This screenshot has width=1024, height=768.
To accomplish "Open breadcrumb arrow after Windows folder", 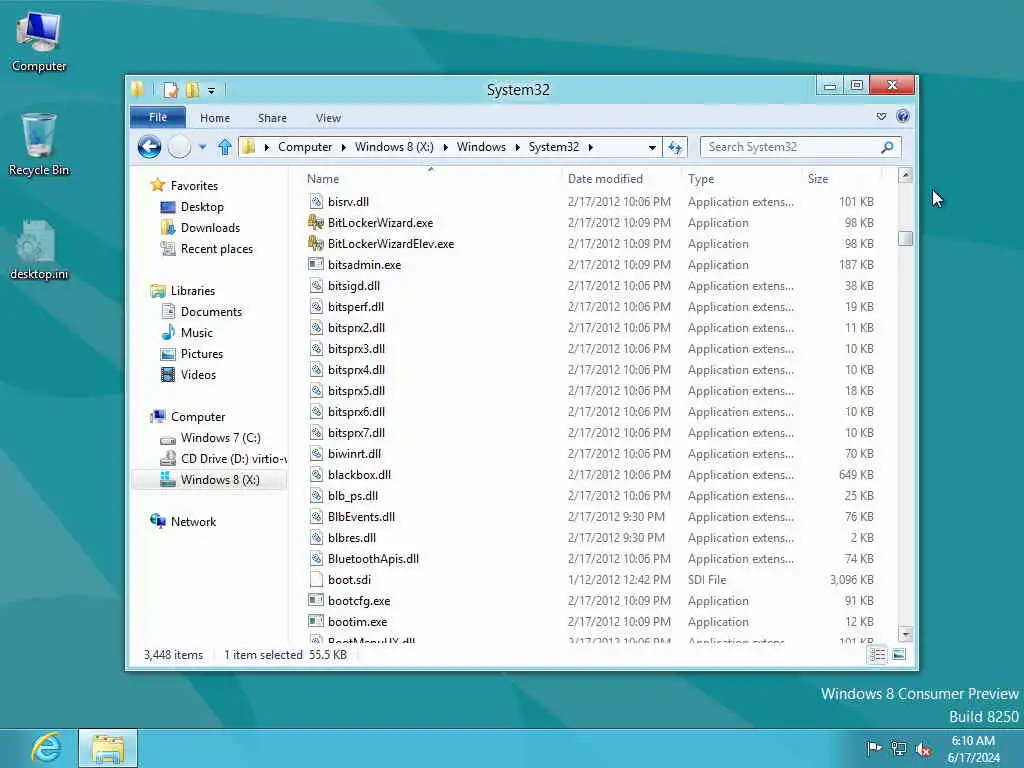I will point(517,147).
